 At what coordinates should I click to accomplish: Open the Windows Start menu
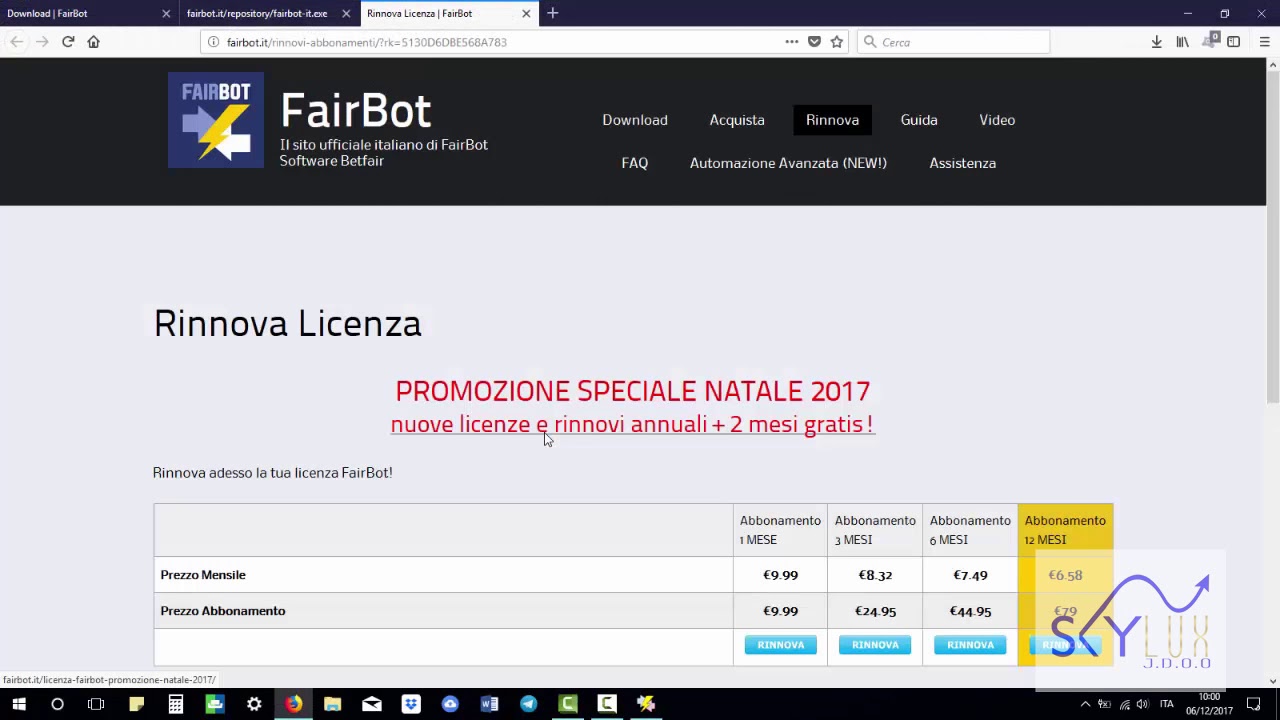(x=18, y=704)
